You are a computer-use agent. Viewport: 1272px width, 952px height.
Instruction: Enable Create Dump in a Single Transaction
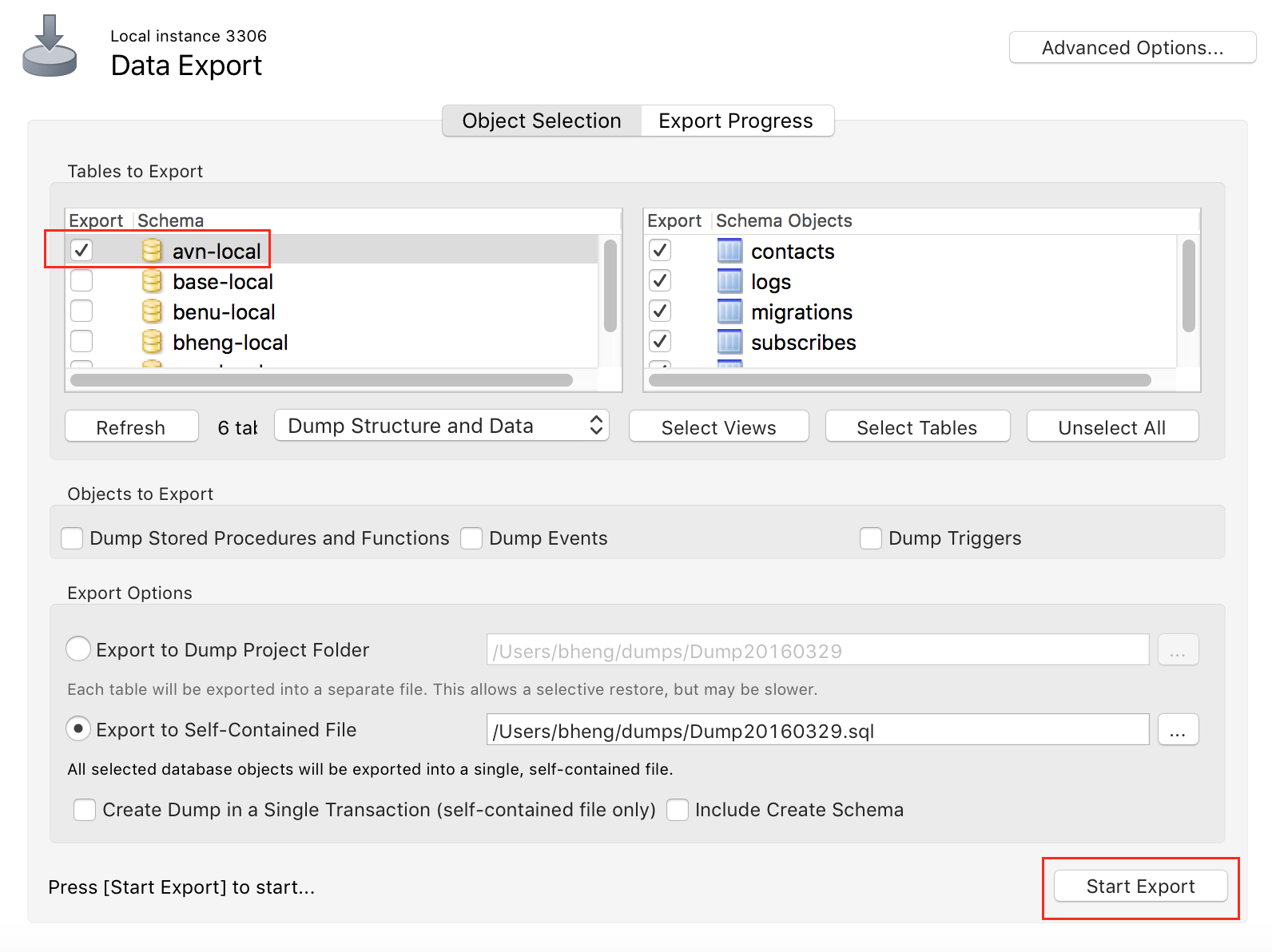click(x=85, y=810)
